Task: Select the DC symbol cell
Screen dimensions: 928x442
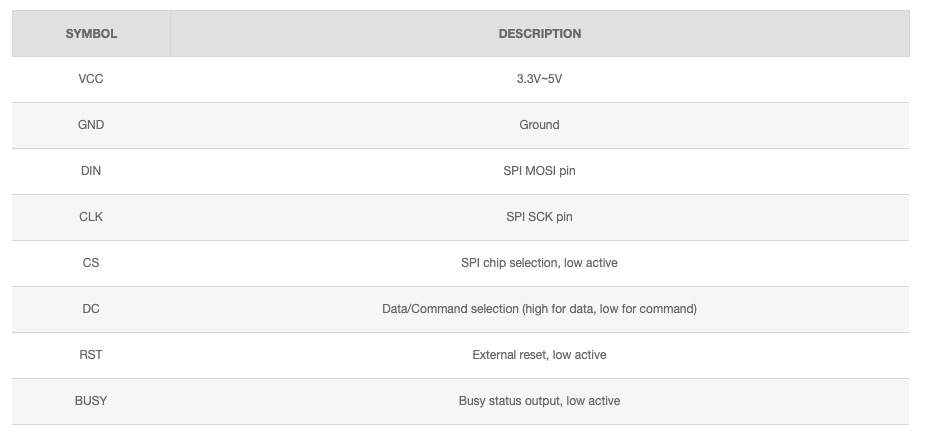Action: pos(91,309)
